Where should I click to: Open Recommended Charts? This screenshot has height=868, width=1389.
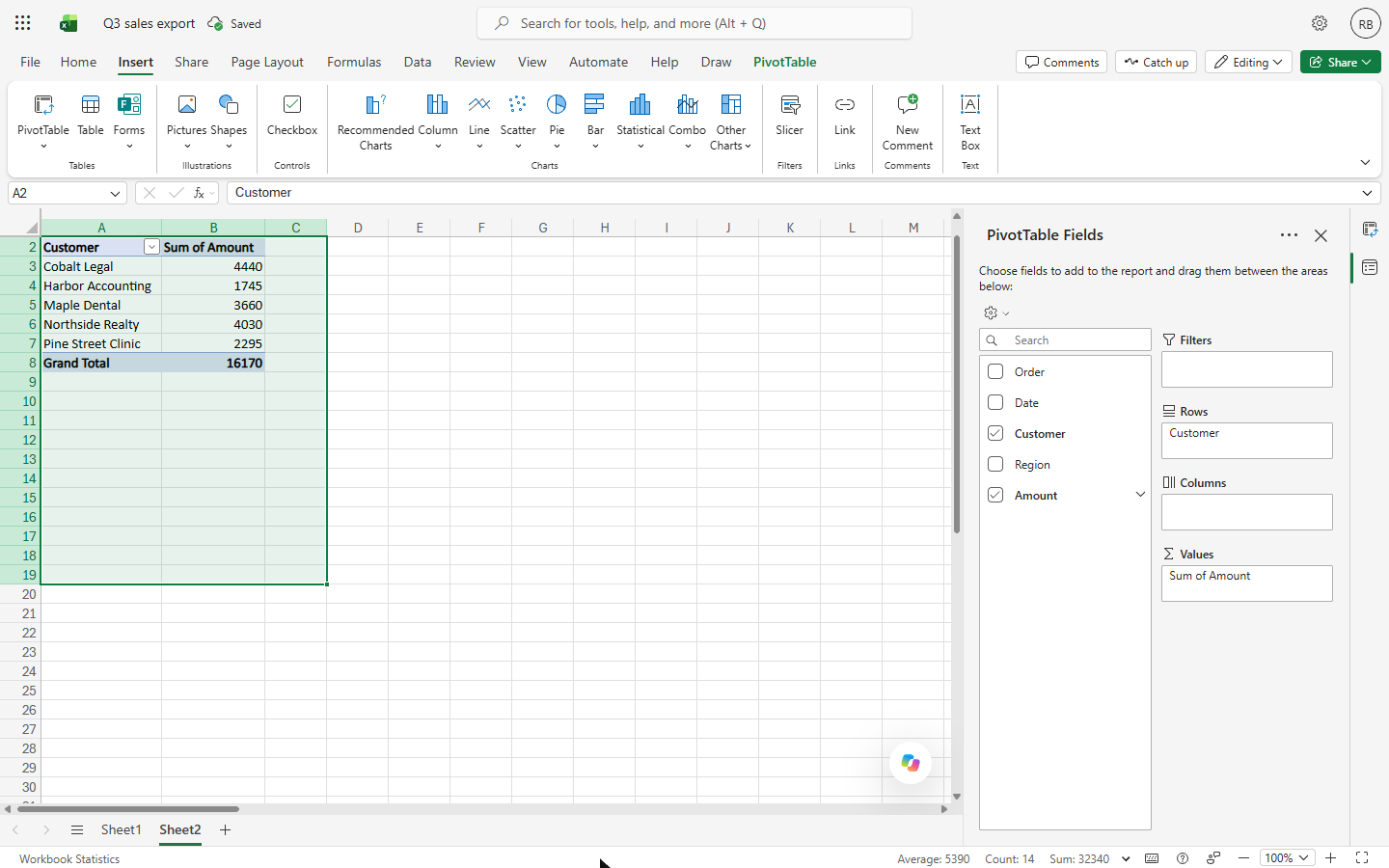[x=375, y=121]
